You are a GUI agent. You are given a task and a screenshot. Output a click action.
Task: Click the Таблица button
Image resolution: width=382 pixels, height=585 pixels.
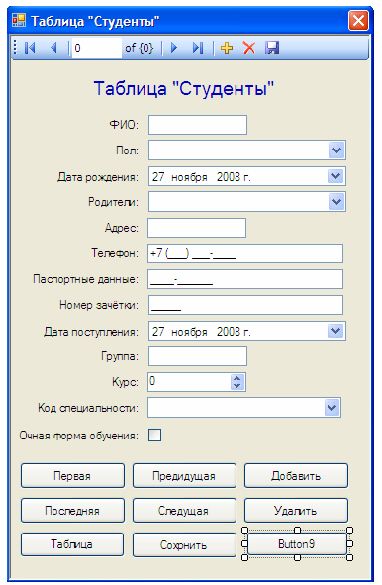[x=72, y=544]
